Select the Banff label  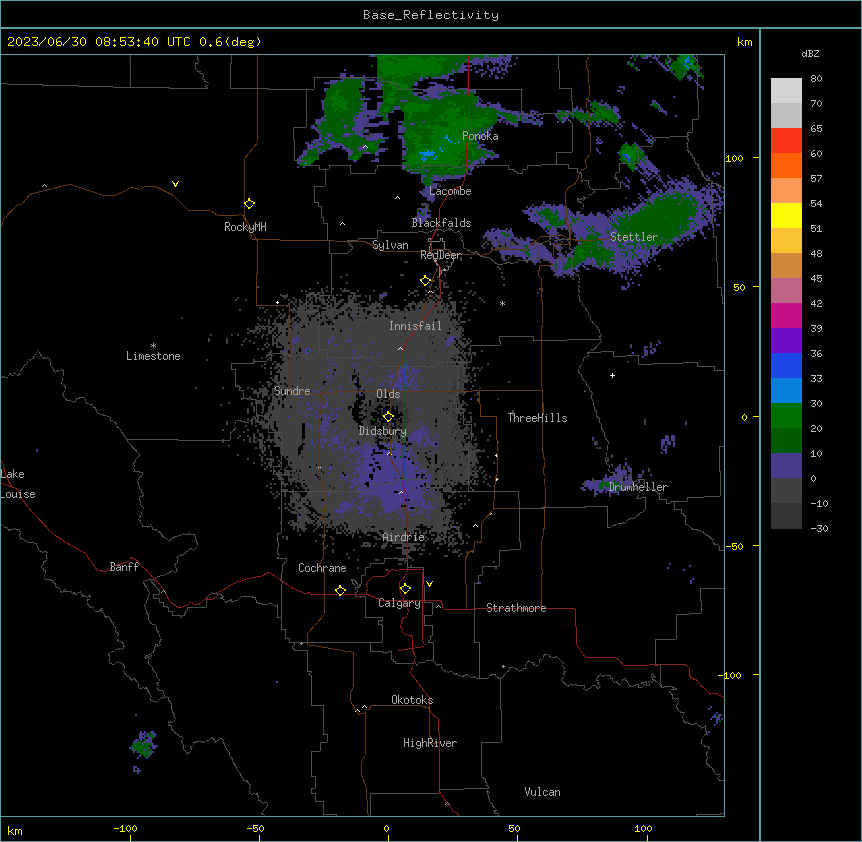(124, 567)
